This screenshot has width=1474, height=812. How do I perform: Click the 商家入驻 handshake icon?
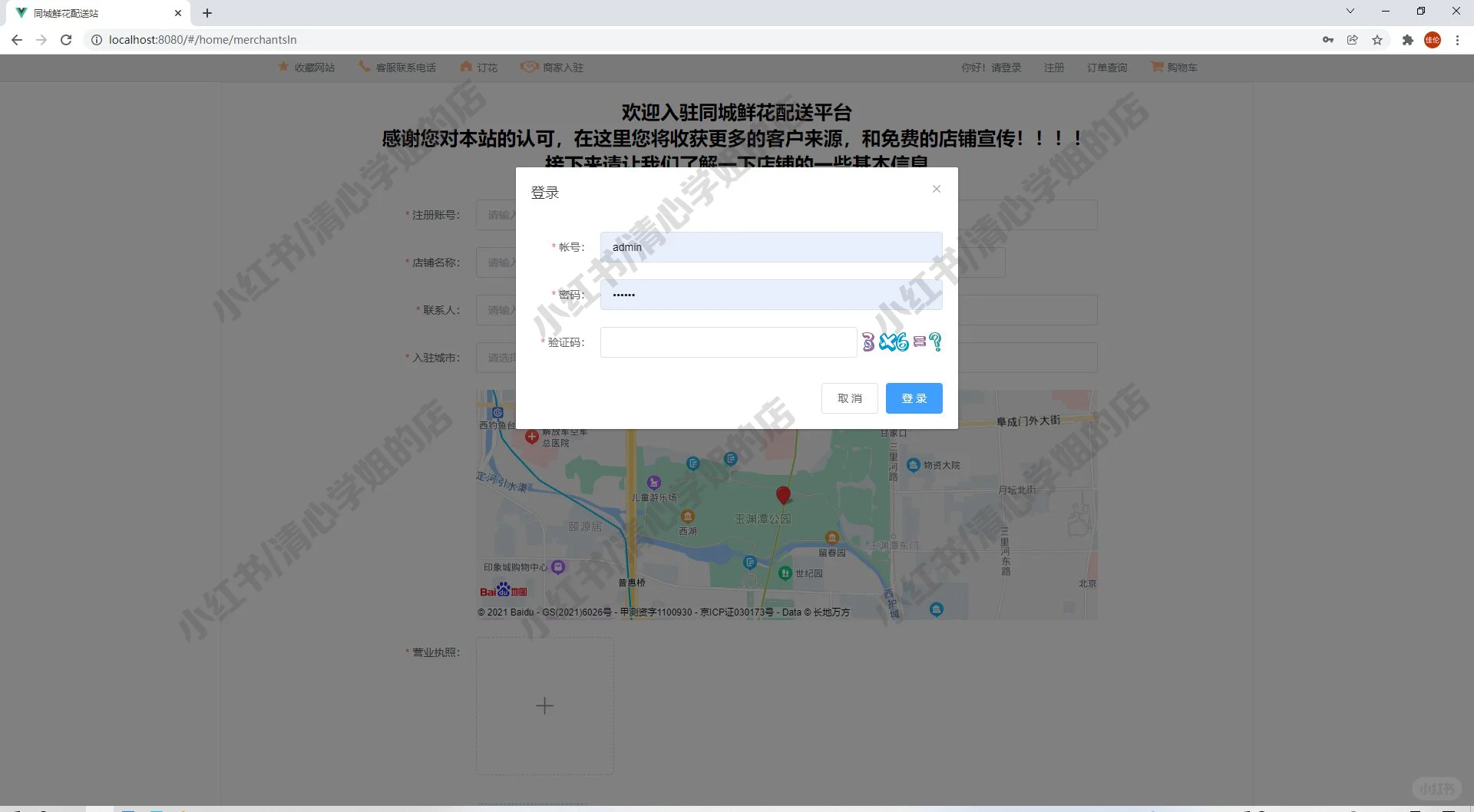point(529,68)
